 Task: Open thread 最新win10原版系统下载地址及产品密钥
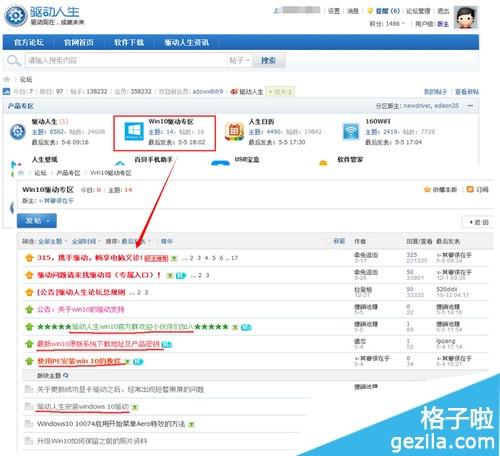(98, 344)
